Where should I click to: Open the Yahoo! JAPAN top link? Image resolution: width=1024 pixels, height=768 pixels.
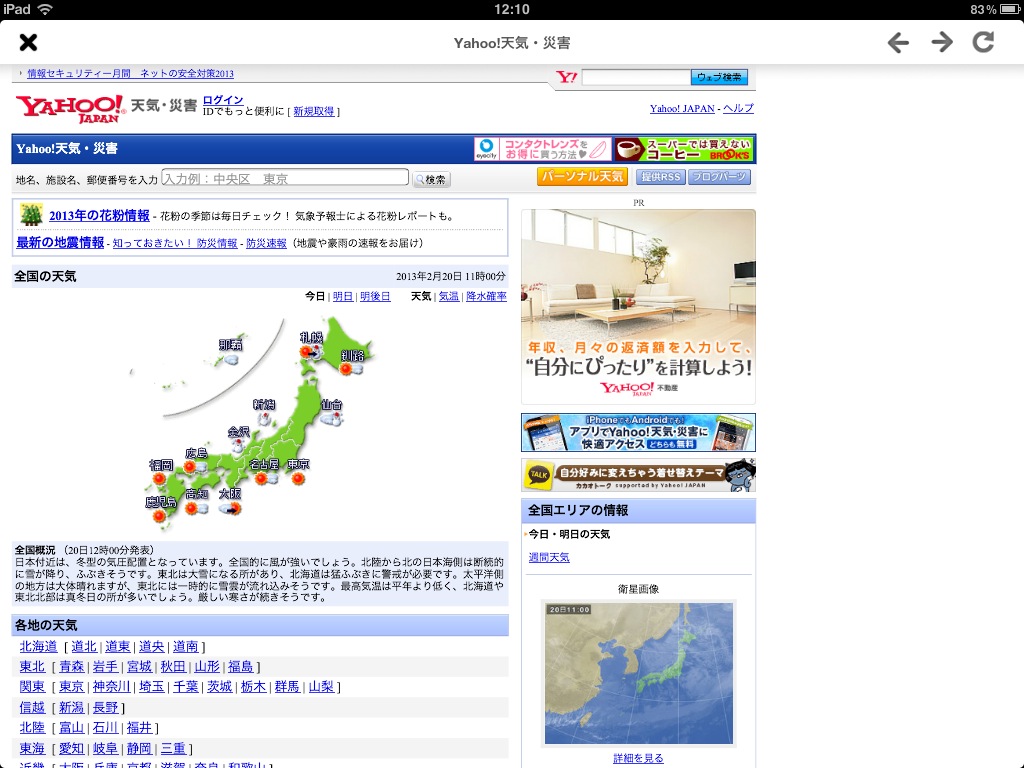coord(682,109)
